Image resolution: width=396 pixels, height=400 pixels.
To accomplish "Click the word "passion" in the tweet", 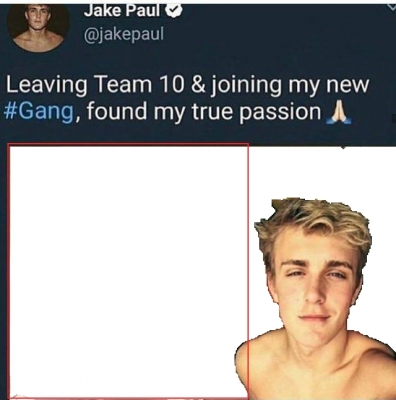I will point(281,113).
